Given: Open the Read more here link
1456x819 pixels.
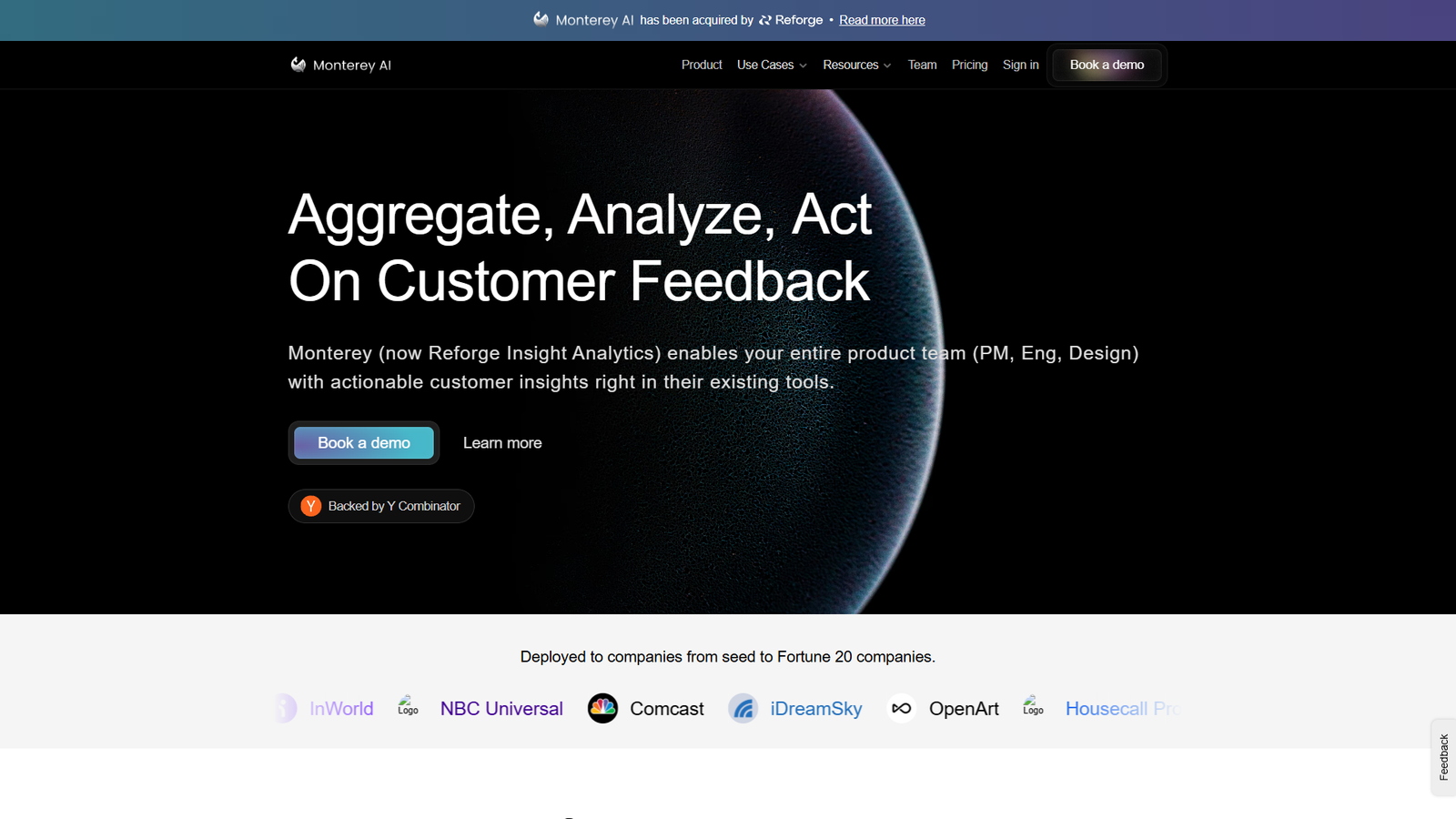Looking at the screenshot, I should 882,20.
